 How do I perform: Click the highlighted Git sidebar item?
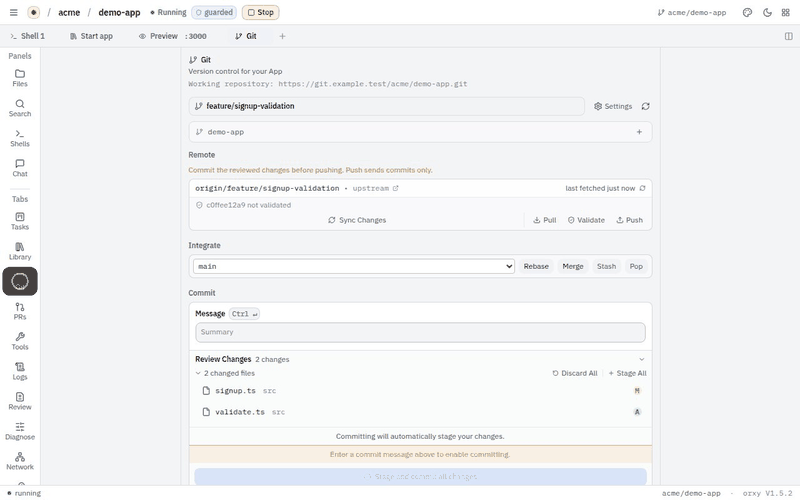[x=20, y=281]
